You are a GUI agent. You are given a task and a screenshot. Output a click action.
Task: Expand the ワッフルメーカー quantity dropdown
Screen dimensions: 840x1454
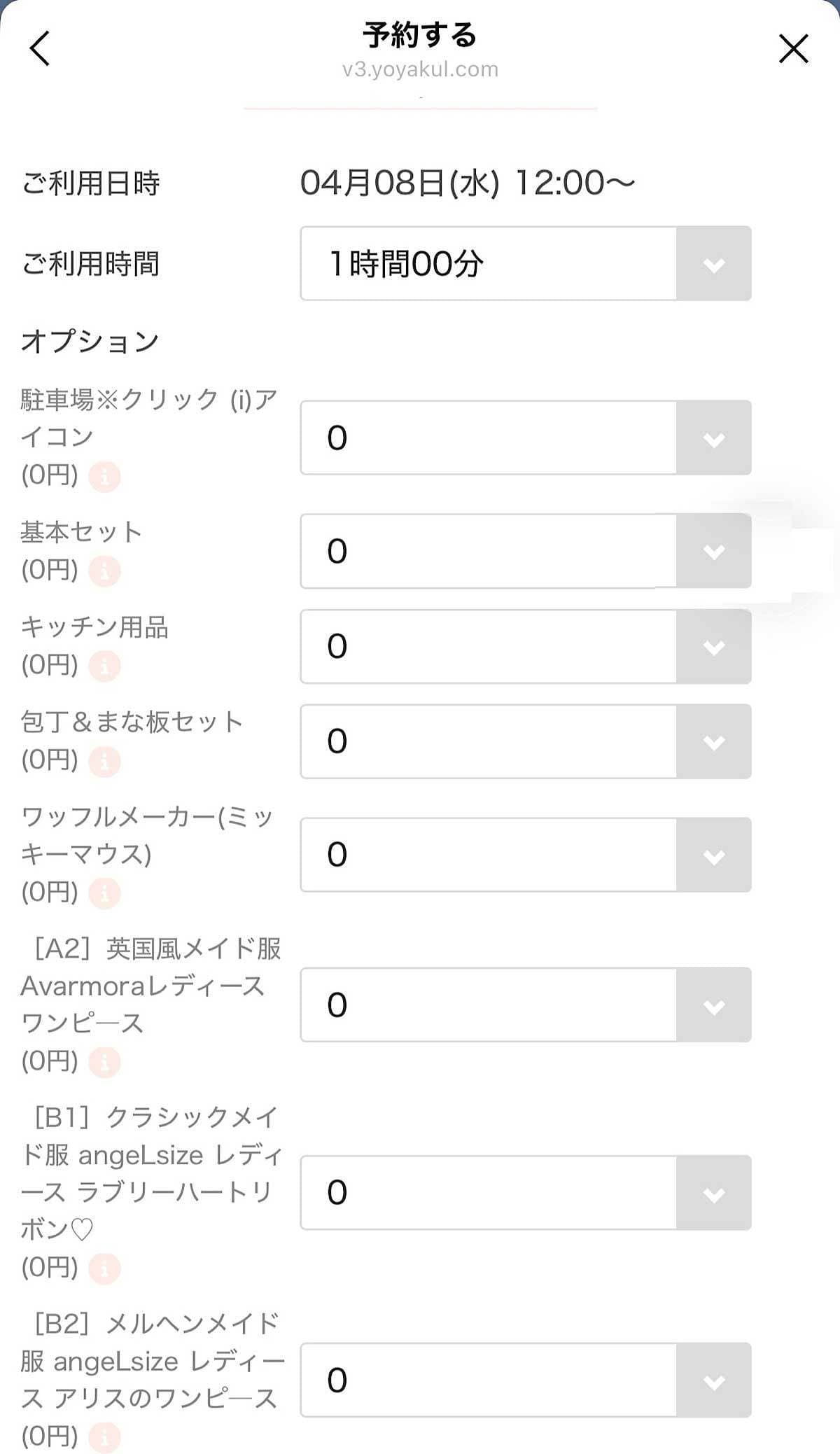click(x=525, y=855)
